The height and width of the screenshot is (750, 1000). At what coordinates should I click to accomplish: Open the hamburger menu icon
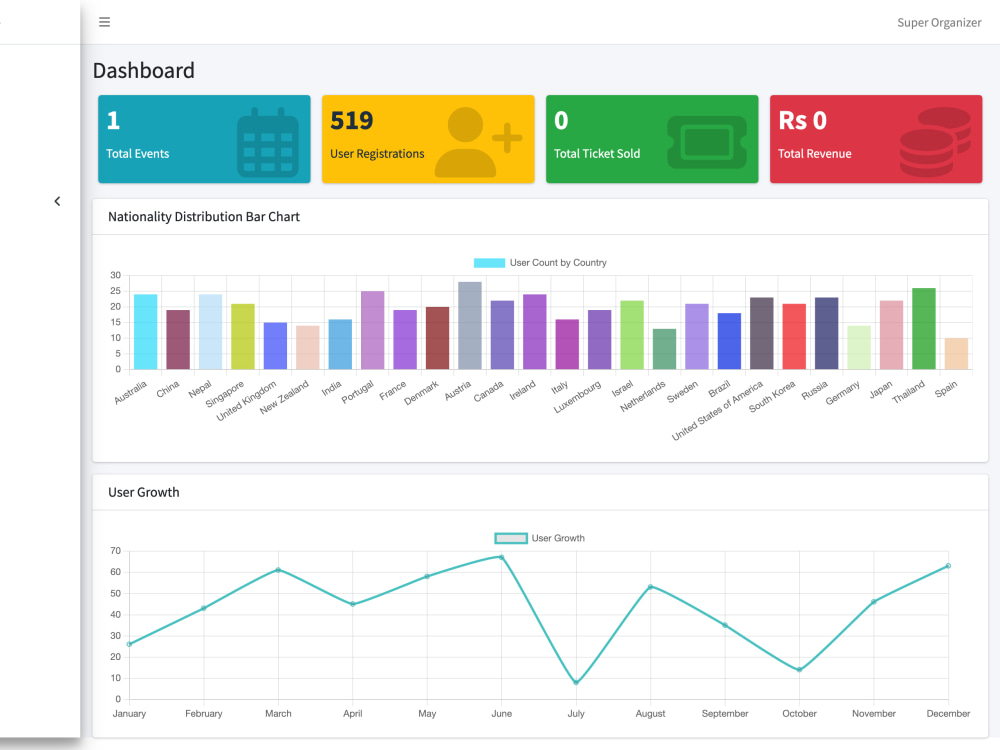105,22
